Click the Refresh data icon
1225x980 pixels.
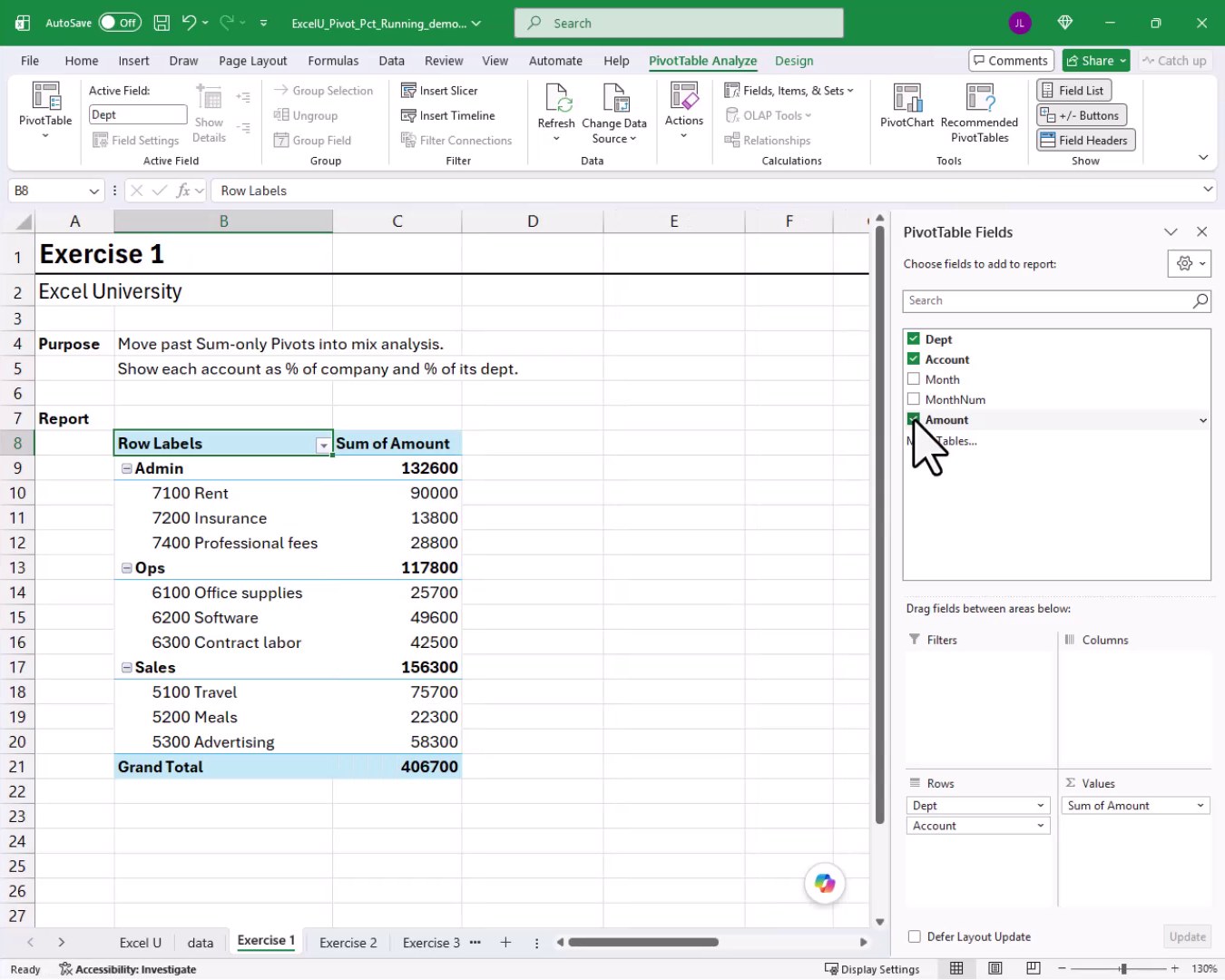[x=556, y=97]
